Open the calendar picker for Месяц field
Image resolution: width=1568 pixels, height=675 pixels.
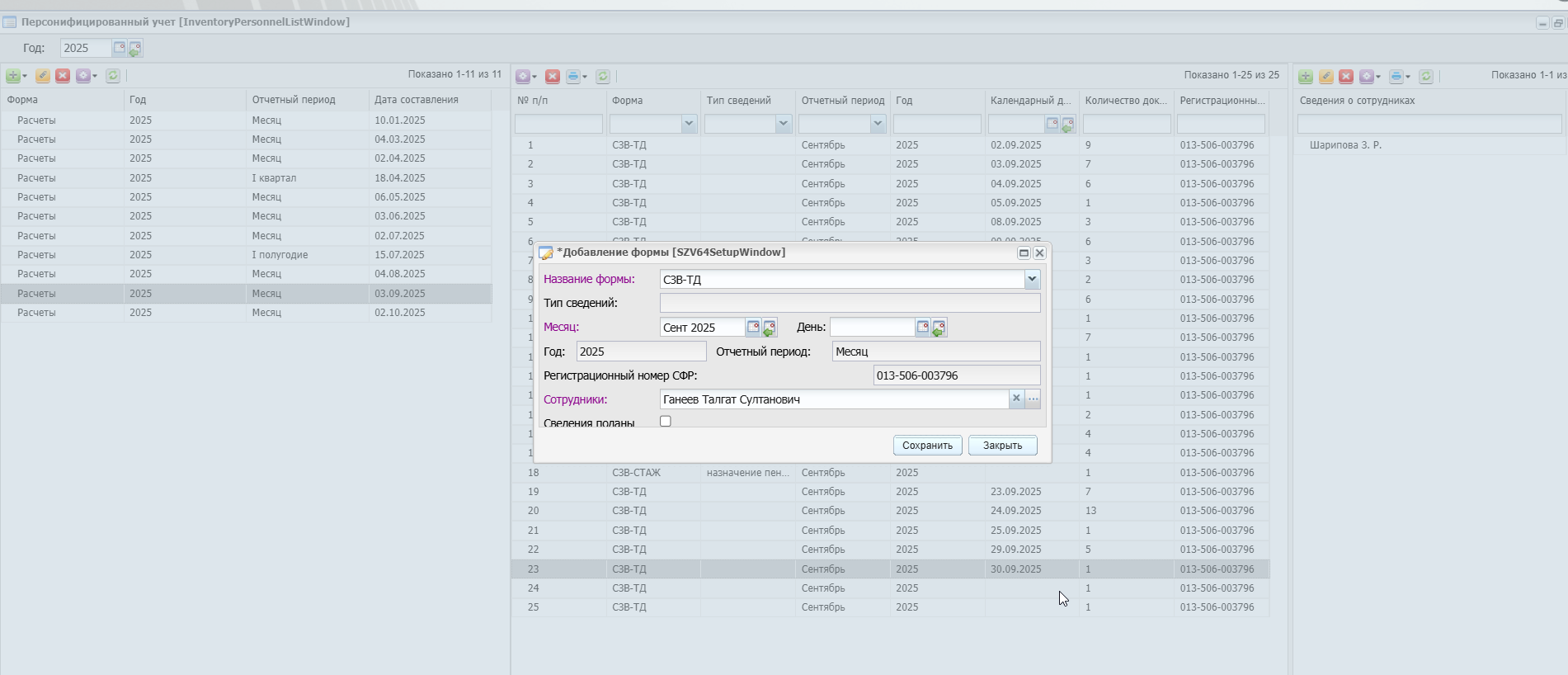[753, 328]
